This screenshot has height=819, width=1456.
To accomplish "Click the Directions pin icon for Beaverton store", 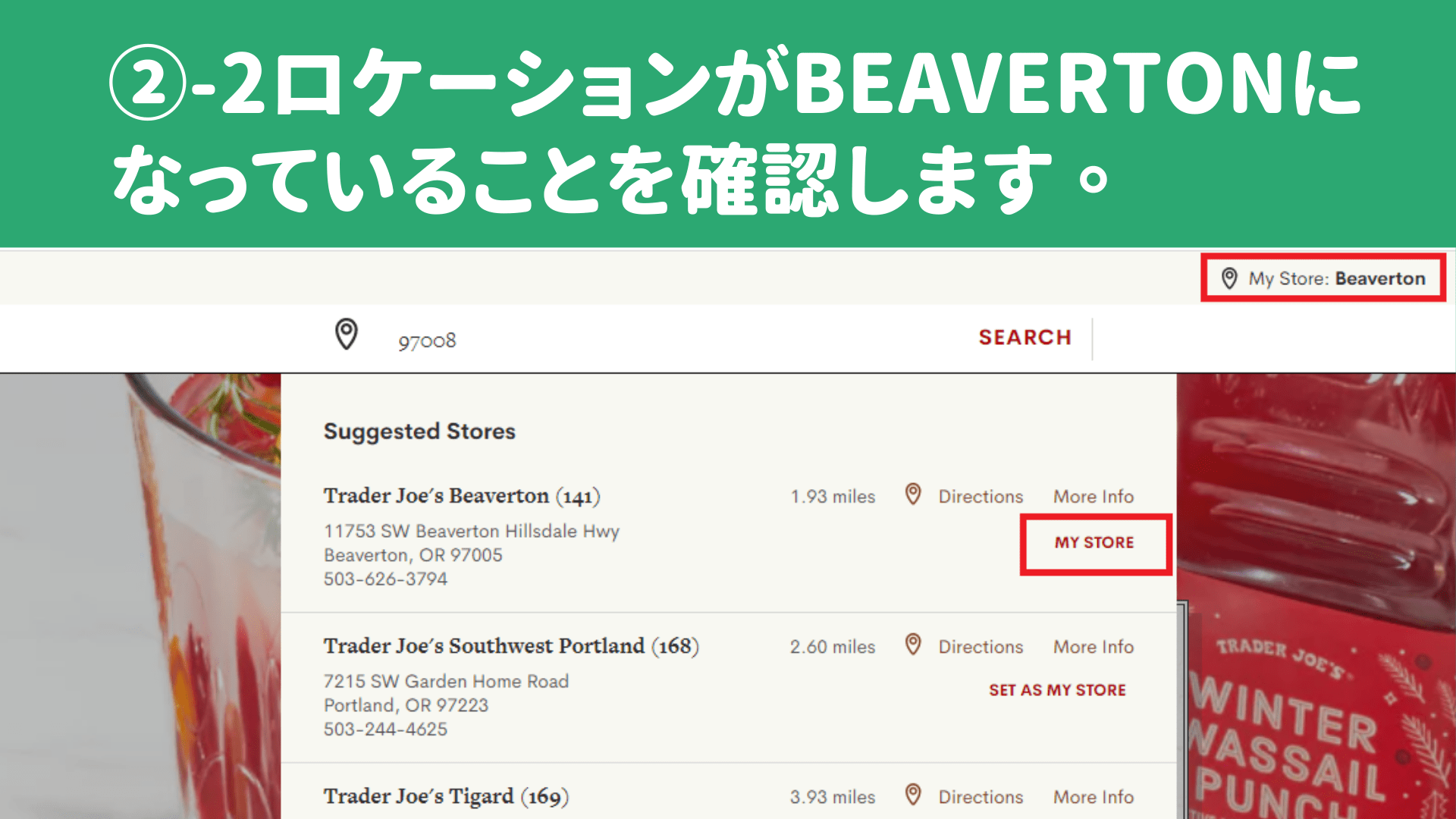I will coord(913,494).
